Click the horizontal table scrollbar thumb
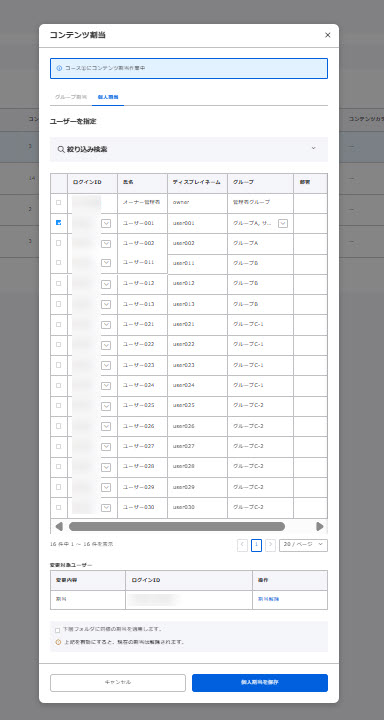Screen dimensions: 384x720 coord(177,526)
